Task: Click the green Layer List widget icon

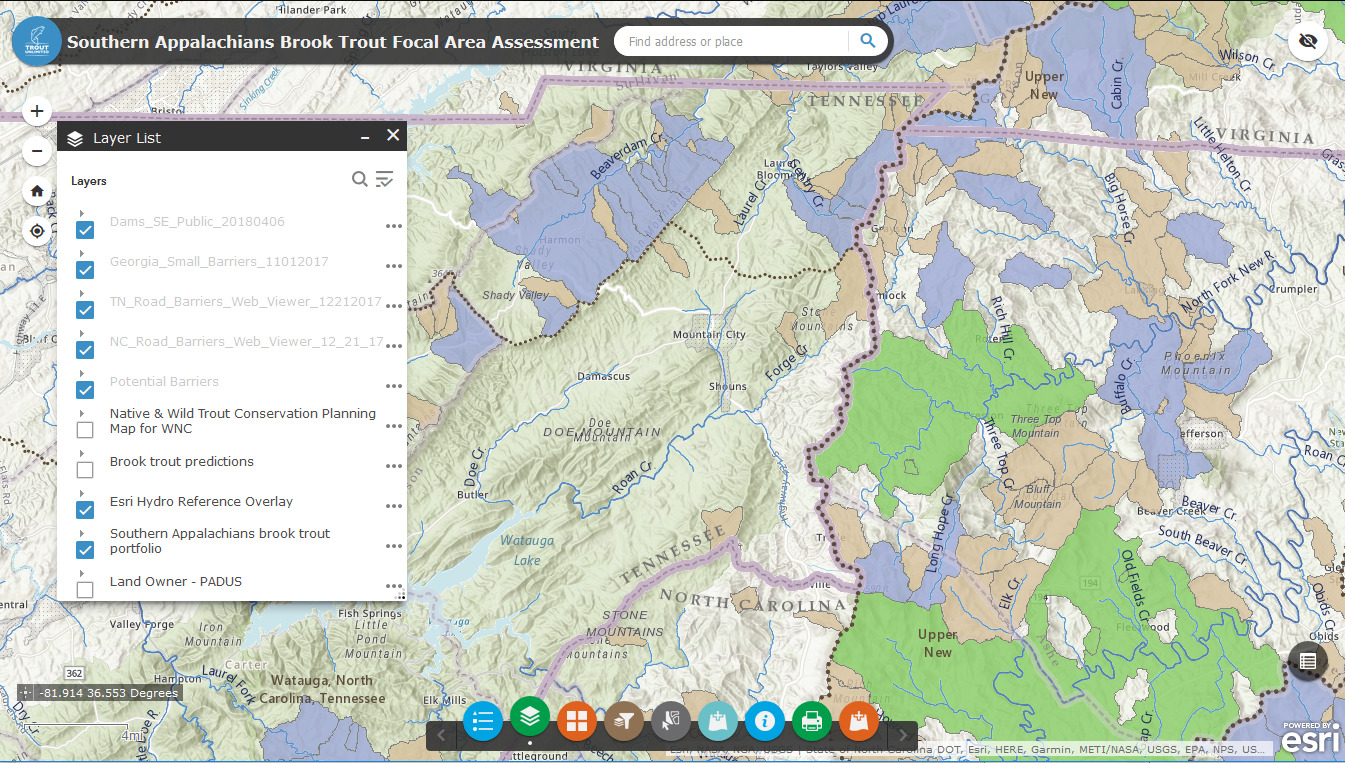Action: pos(530,716)
